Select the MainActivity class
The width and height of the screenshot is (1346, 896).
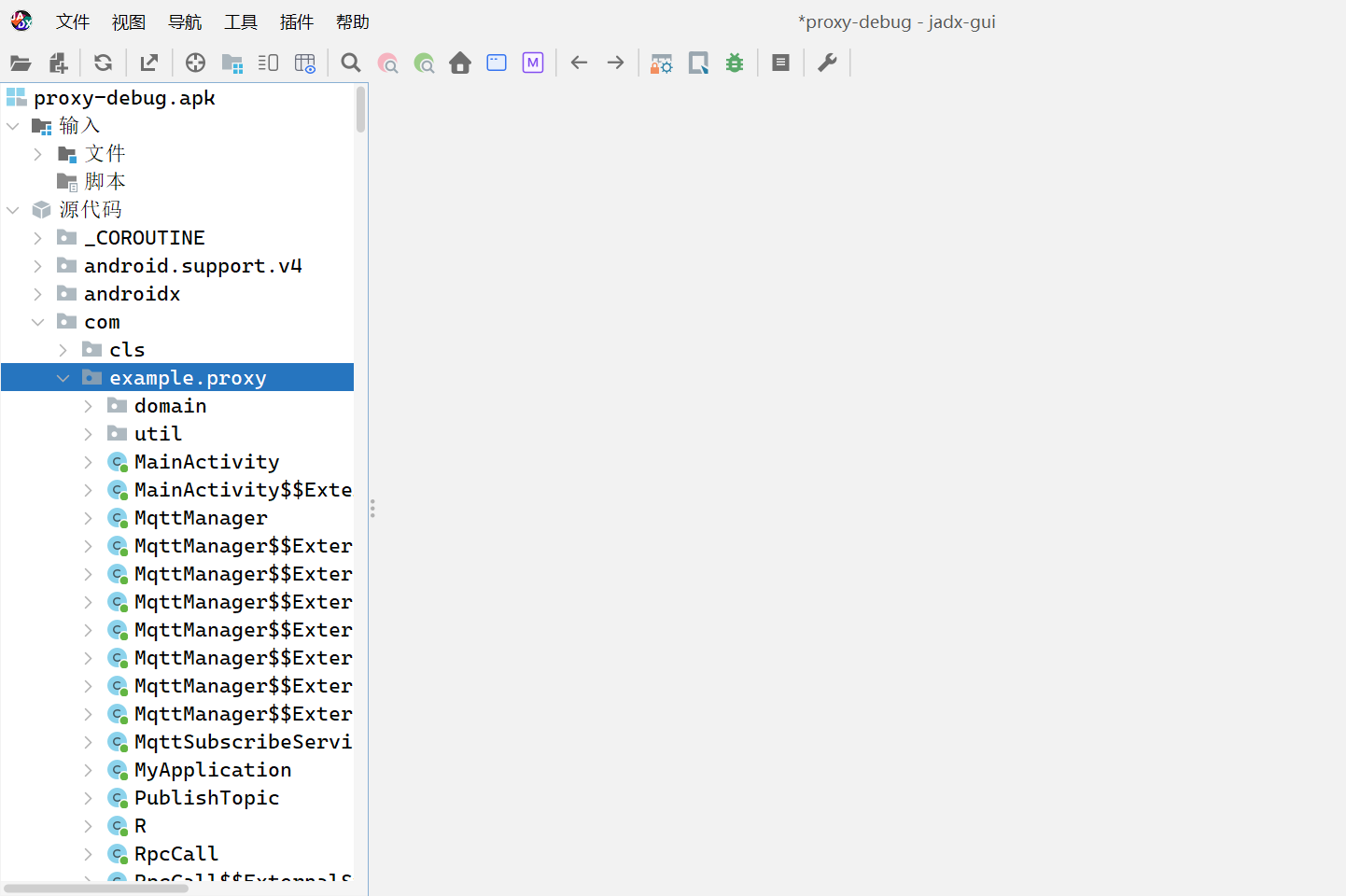pos(206,462)
